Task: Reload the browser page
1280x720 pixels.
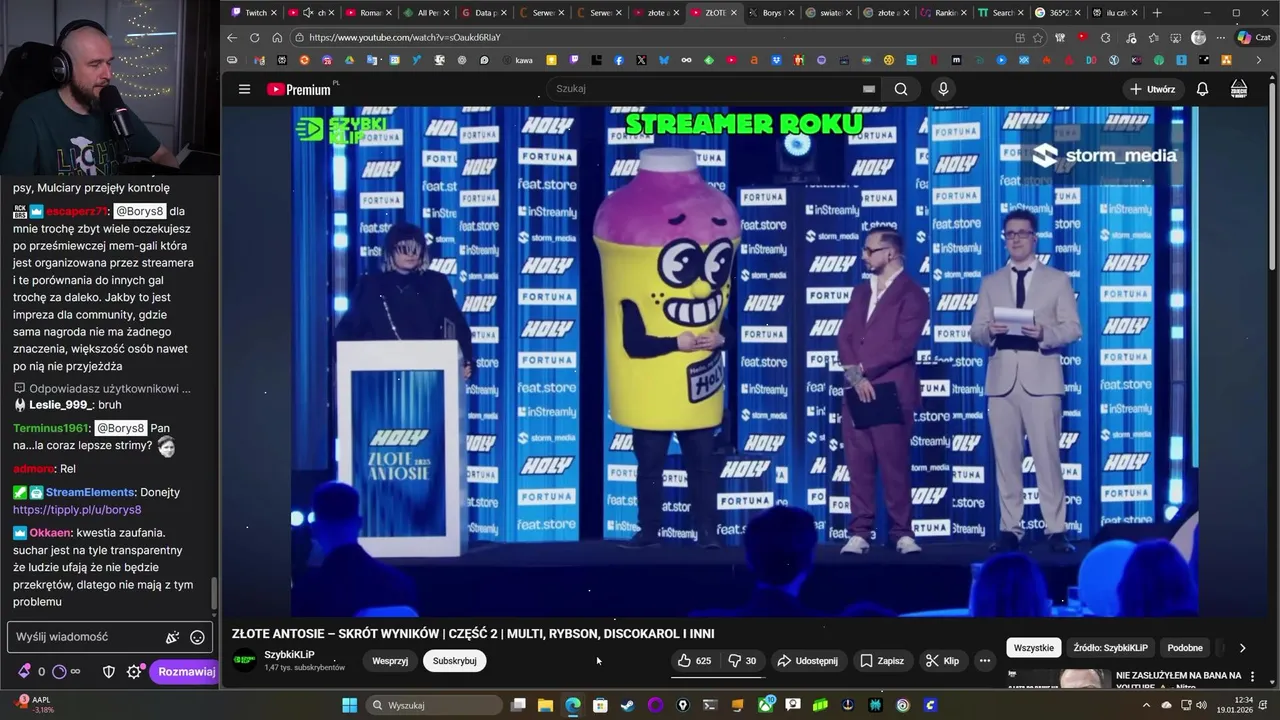Action: pos(254,38)
